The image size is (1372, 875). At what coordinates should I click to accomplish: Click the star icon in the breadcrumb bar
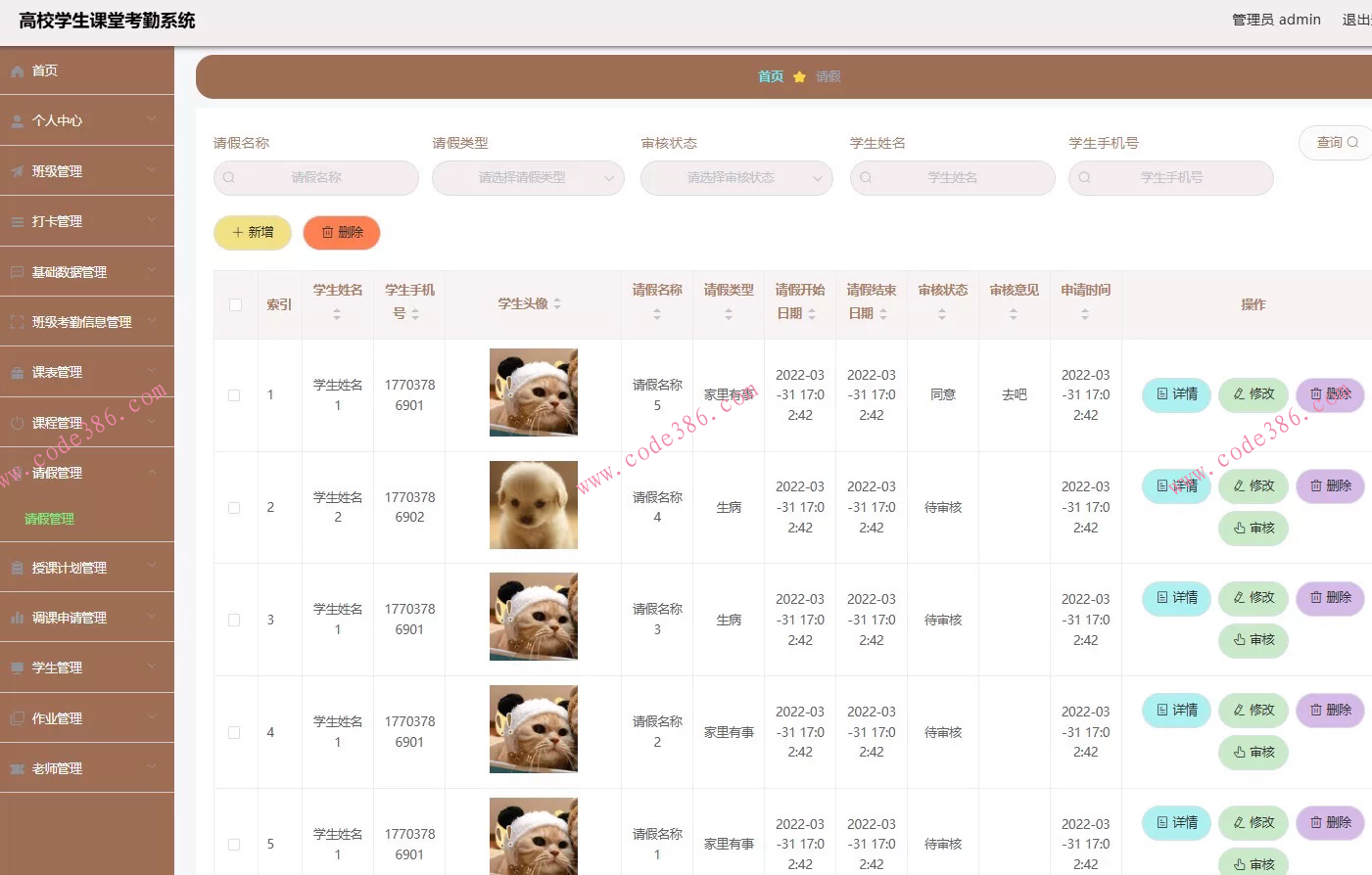pos(799,76)
